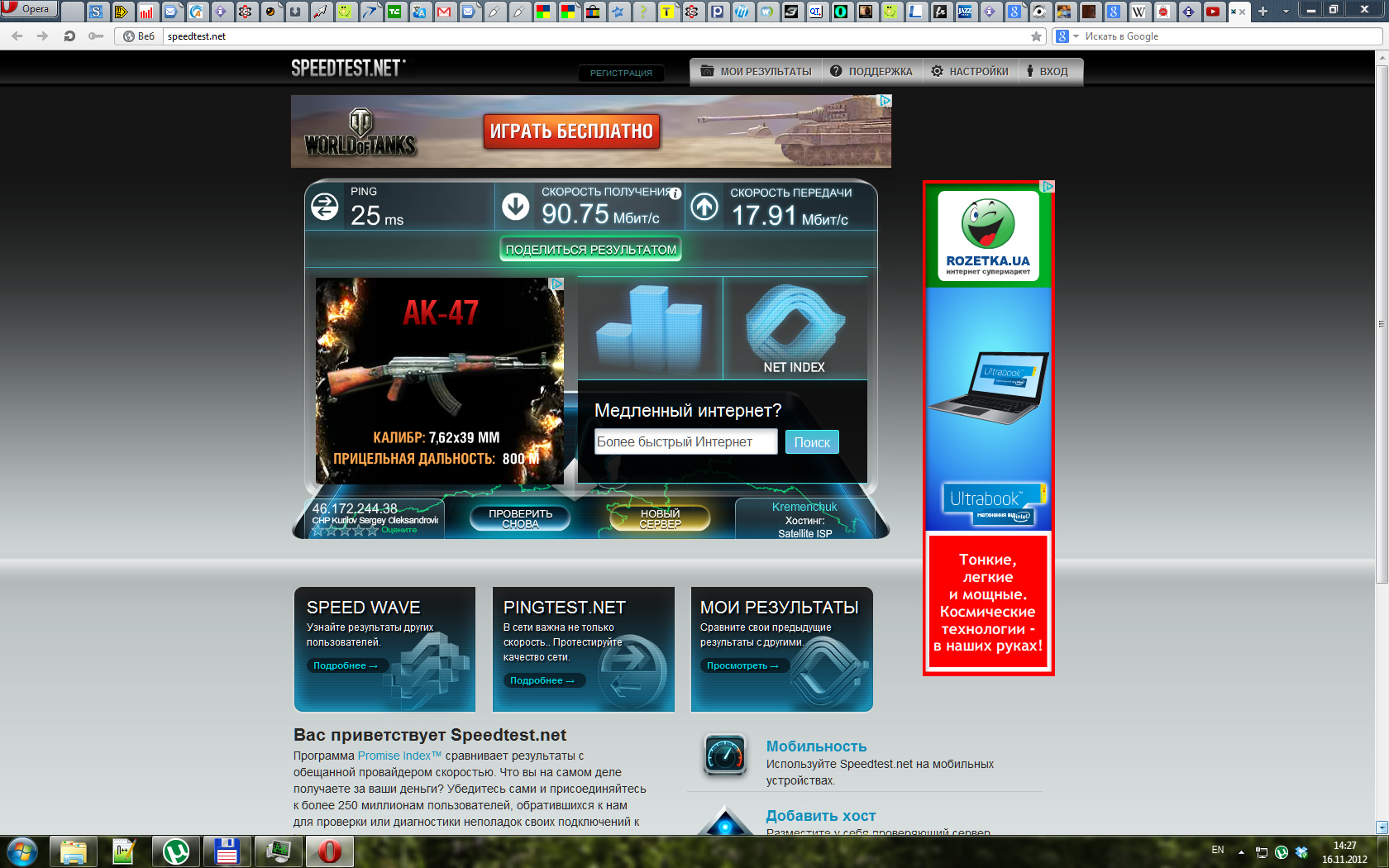Click the Speedtest.net logo
Viewport: 1389px width, 868px height.
(x=348, y=68)
